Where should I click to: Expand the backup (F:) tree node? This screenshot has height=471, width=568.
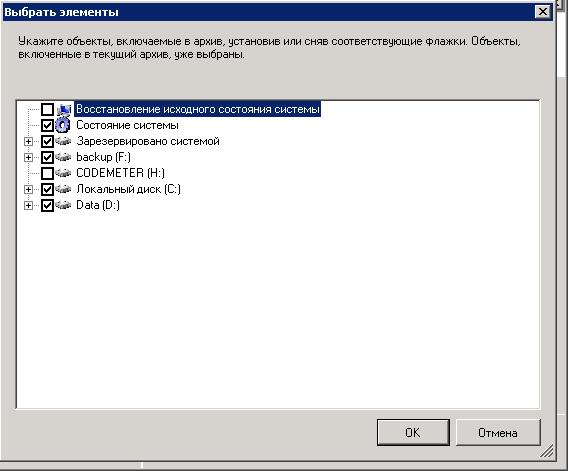pyautogui.click(x=28, y=157)
